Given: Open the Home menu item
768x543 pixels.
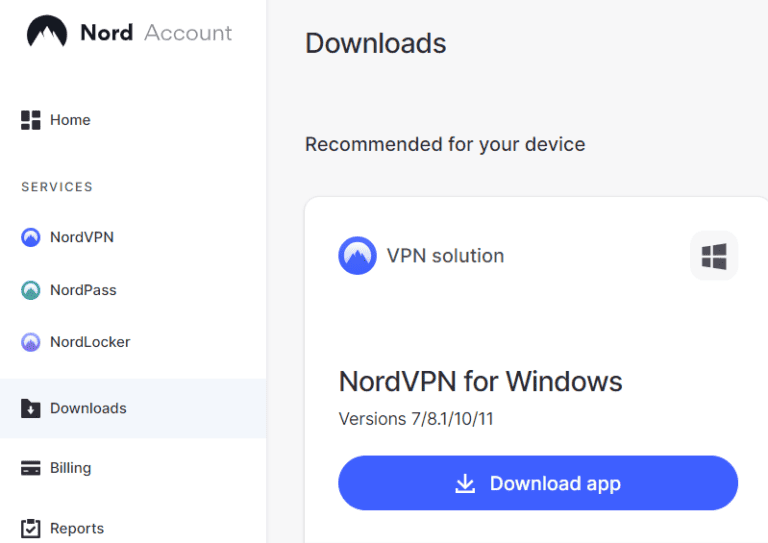Looking at the screenshot, I should 70,120.
